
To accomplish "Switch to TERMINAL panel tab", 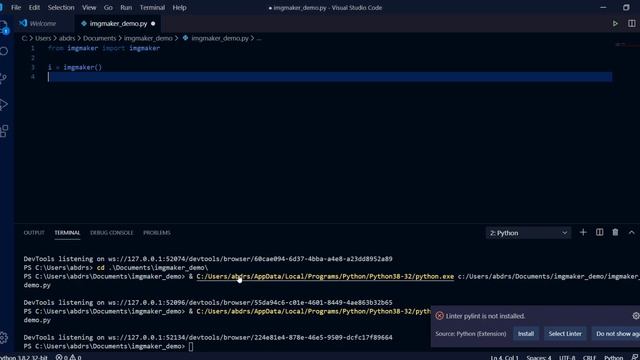I will click(x=67, y=233).
